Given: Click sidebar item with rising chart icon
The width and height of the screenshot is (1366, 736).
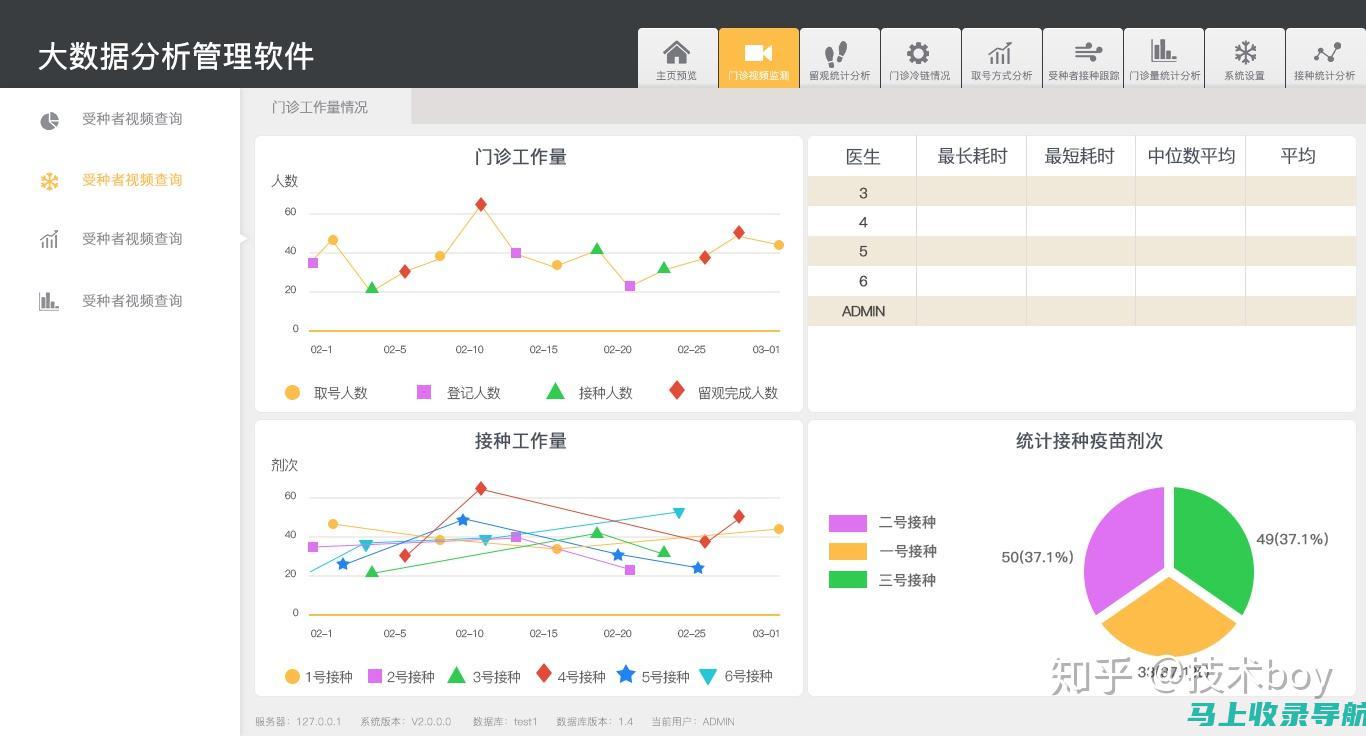Looking at the screenshot, I should pyautogui.click(x=110, y=240).
